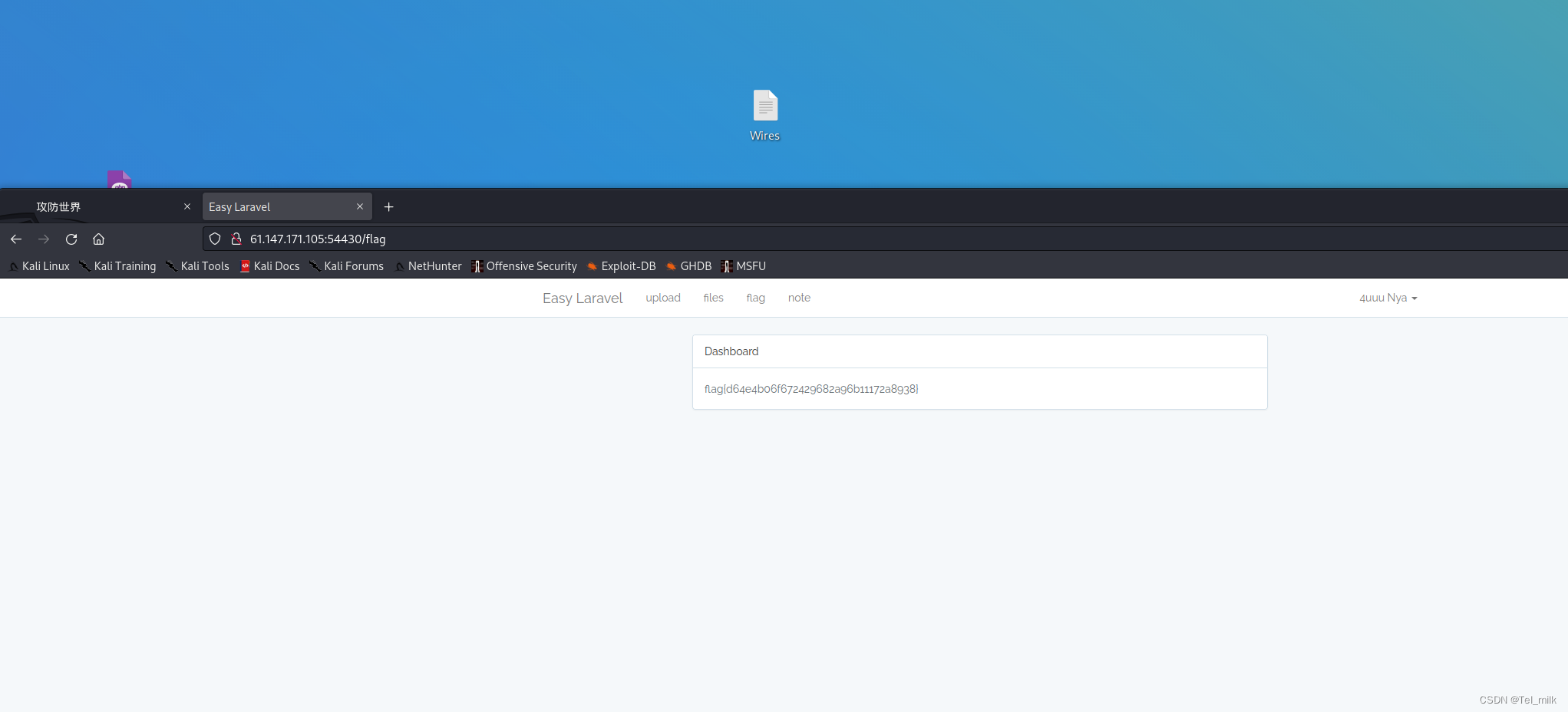Open the Kali Forums bookmark

346,266
